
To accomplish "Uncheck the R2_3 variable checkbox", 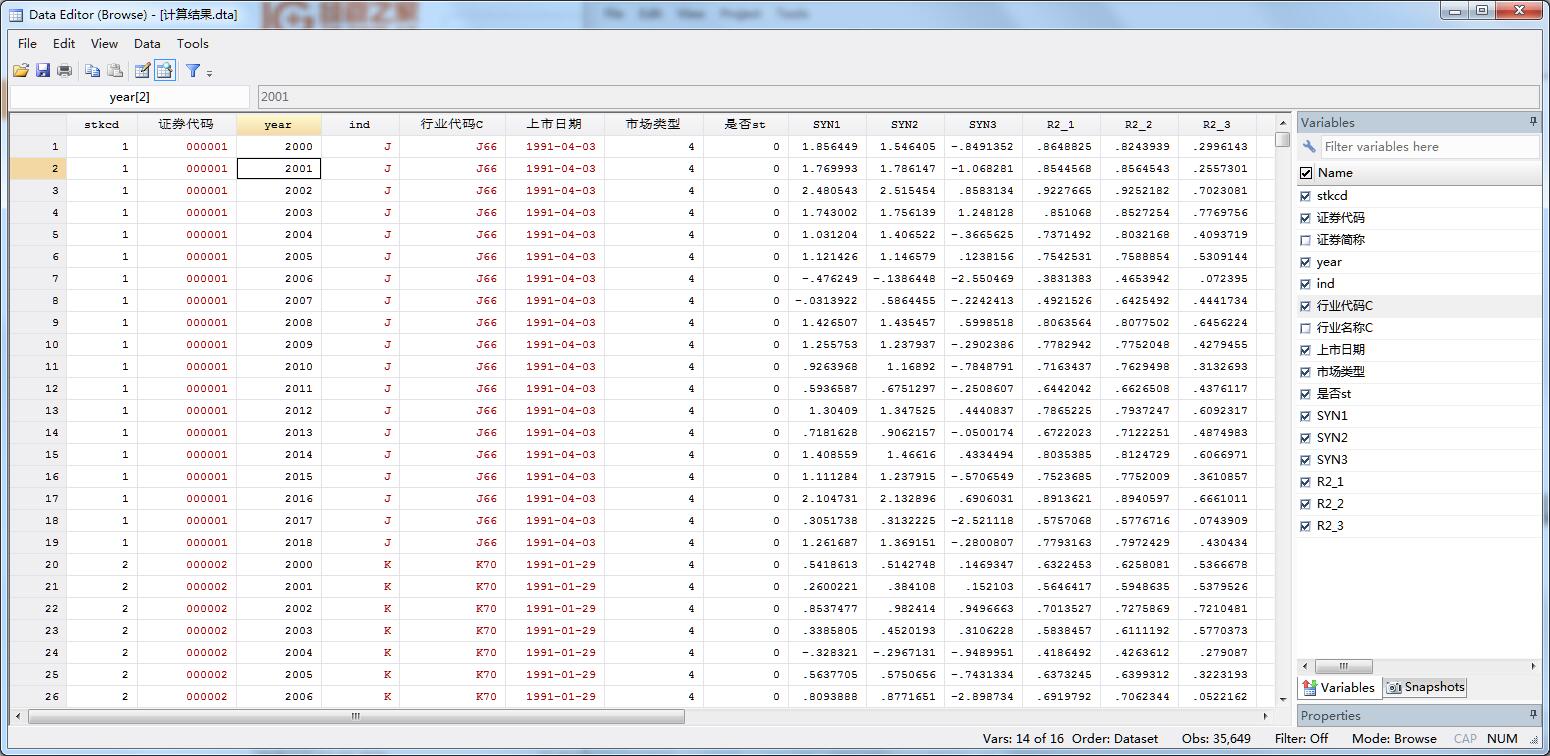I will click(1305, 526).
